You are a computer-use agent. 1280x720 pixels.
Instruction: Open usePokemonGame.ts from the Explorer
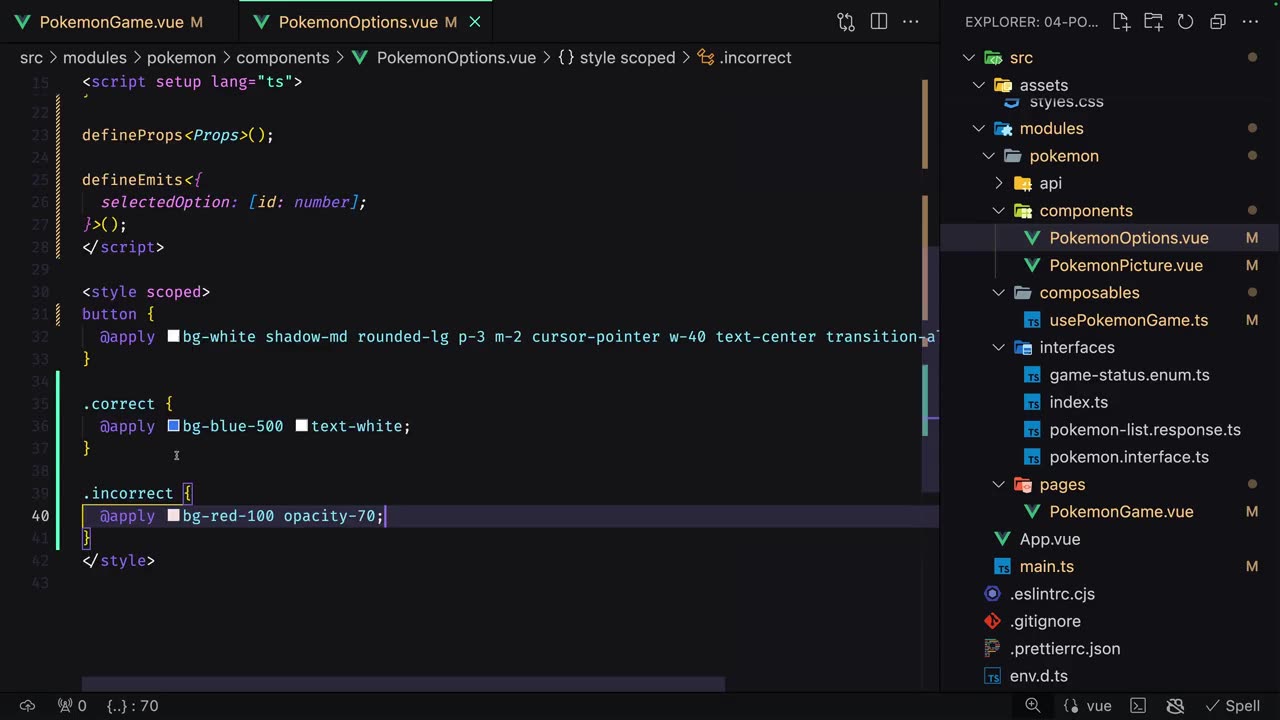tap(1128, 320)
